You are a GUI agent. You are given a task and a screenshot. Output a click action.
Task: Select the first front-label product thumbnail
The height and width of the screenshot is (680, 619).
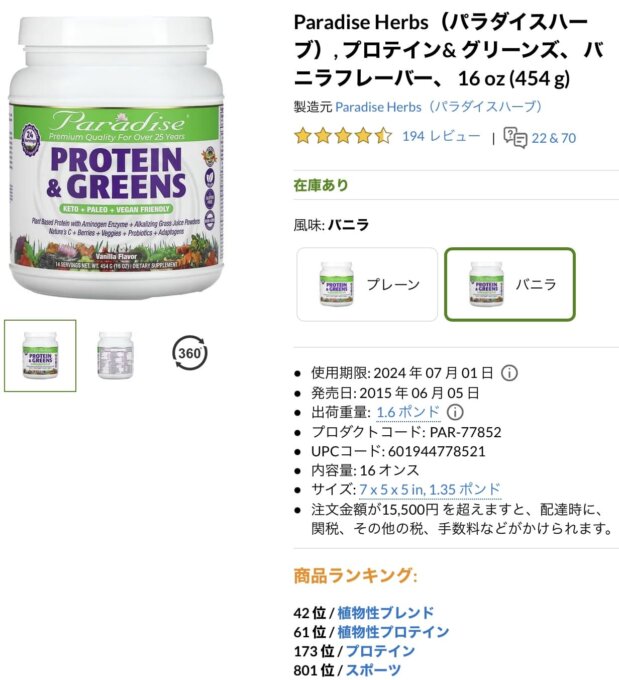(40, 356)
